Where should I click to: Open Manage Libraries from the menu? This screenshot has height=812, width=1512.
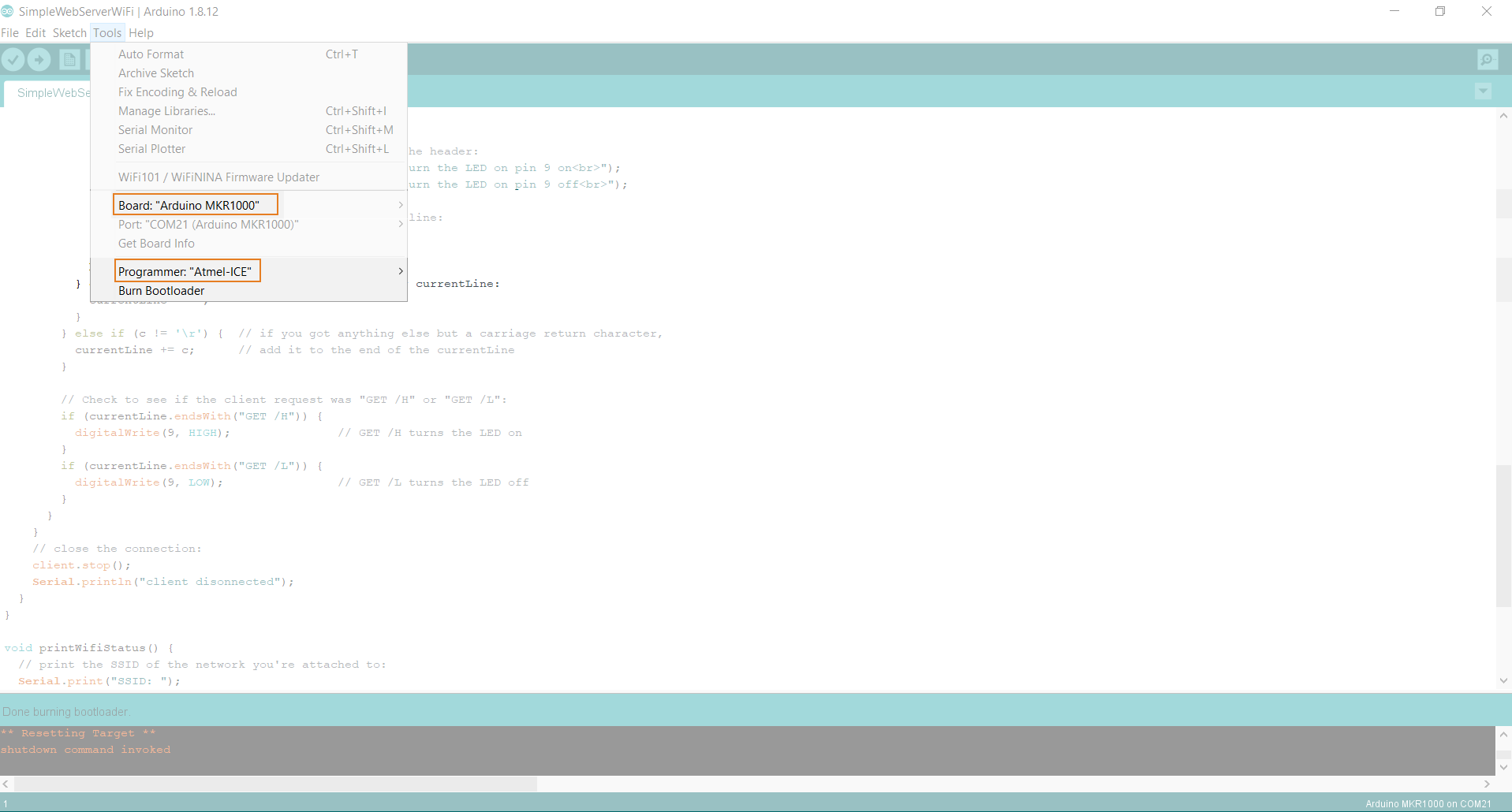click(166, 111)
